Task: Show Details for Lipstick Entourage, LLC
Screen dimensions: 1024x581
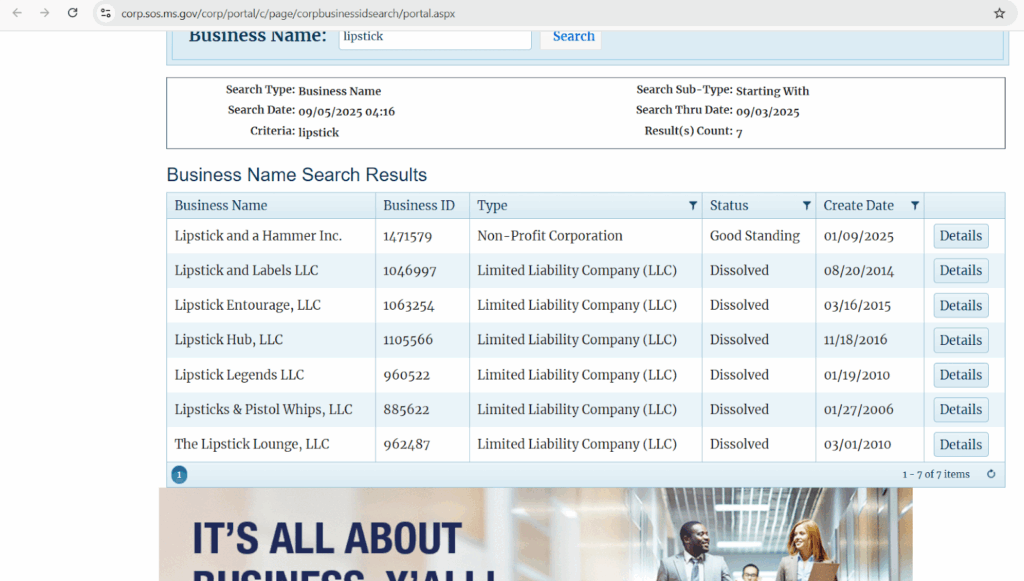Action: click(960, 306)
